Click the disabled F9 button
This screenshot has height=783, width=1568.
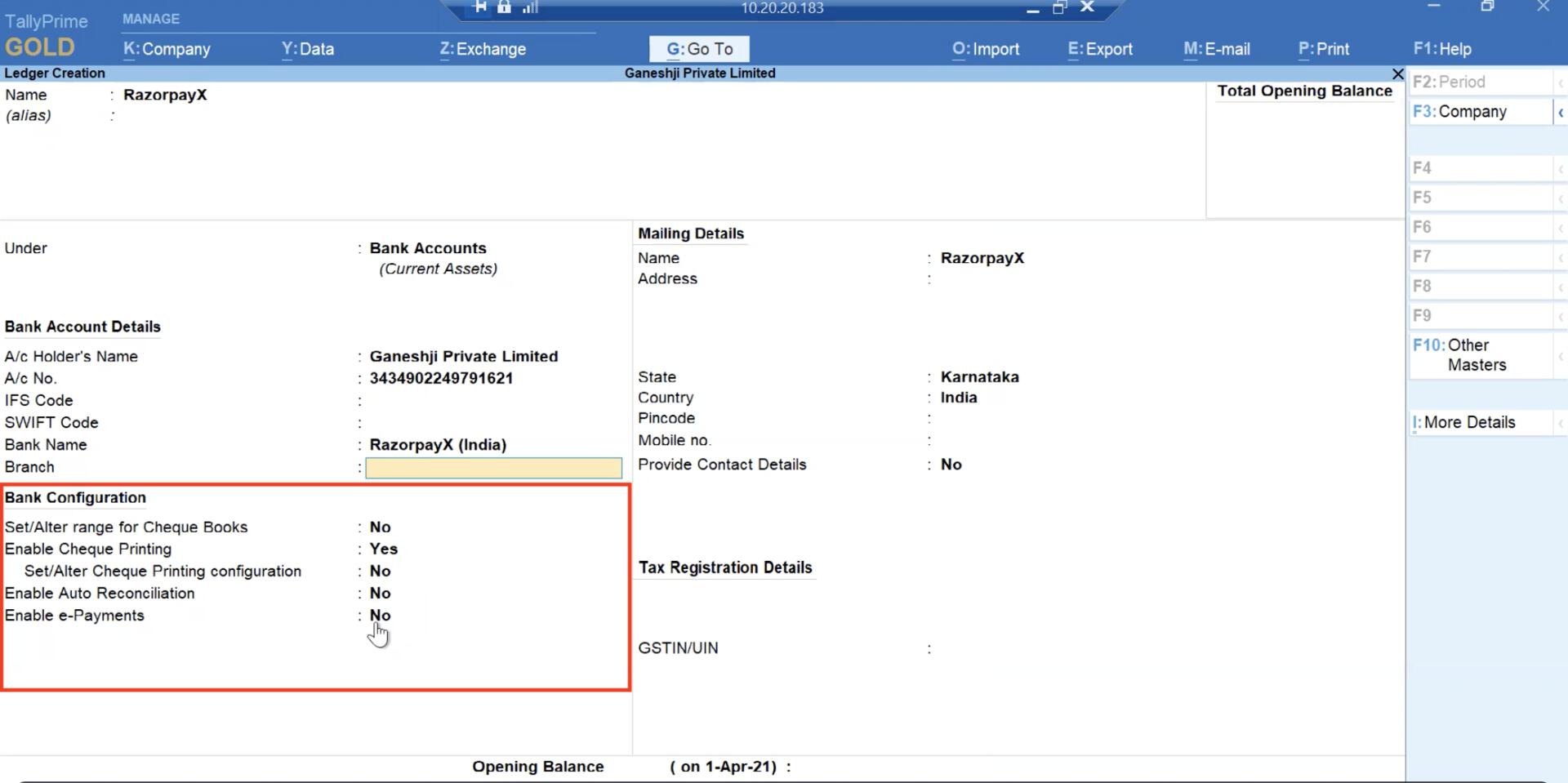[x=1480, y=315]
